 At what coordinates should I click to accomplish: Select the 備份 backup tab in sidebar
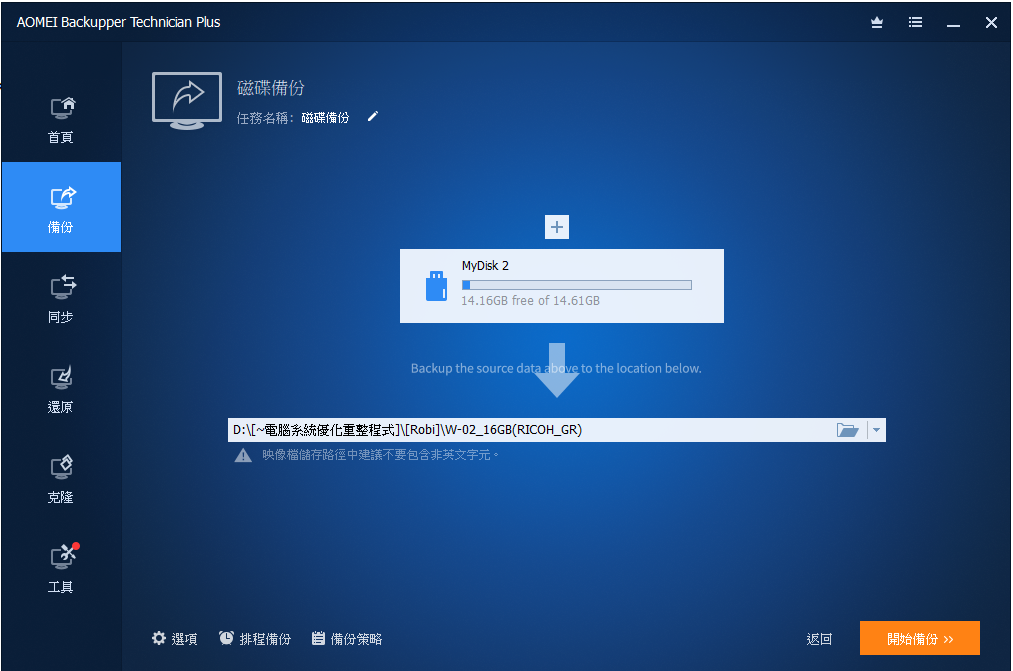tap(61, 207)
